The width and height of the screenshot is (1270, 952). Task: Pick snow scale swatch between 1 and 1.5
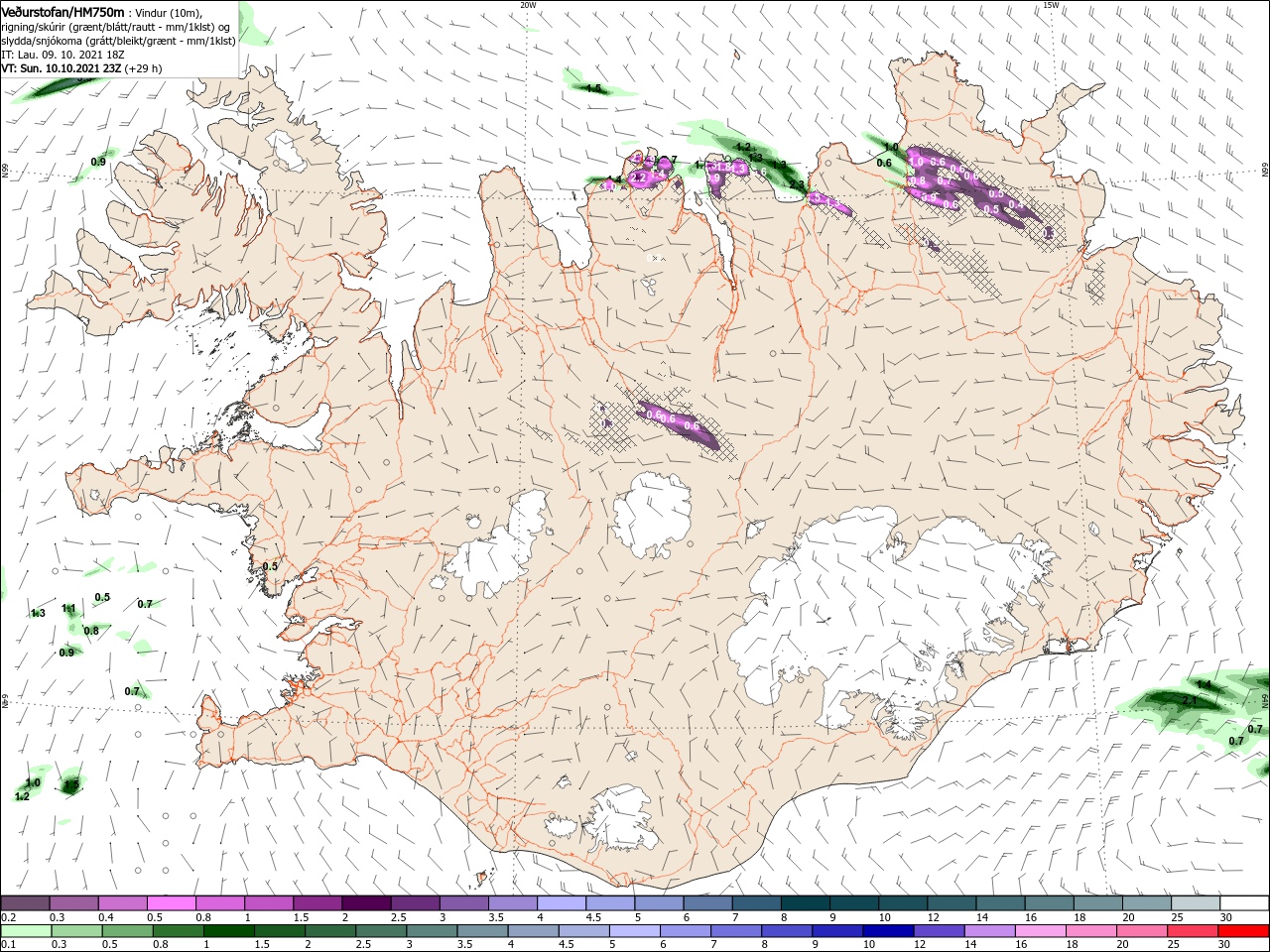pos(268,903)
